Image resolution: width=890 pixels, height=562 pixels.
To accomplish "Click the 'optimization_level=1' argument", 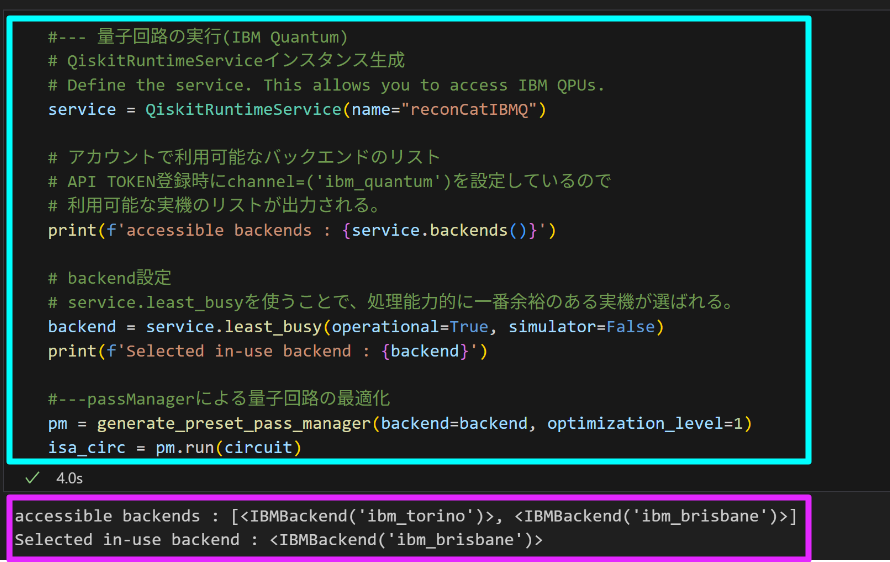I will pos(645,423).
